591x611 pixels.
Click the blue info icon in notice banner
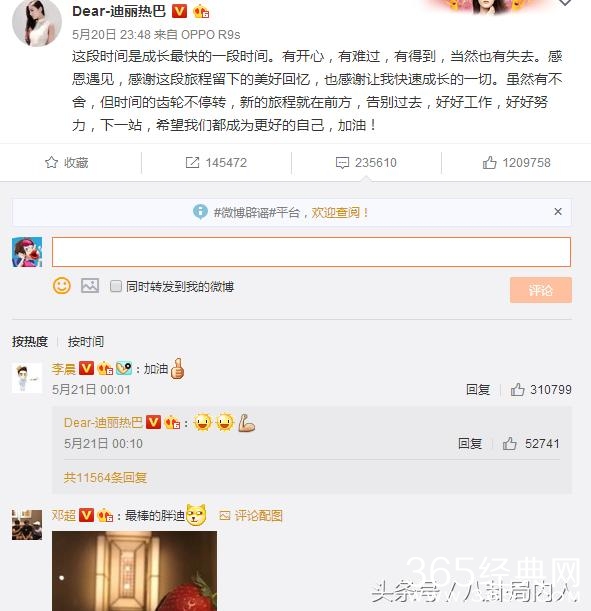click(200, 212)
